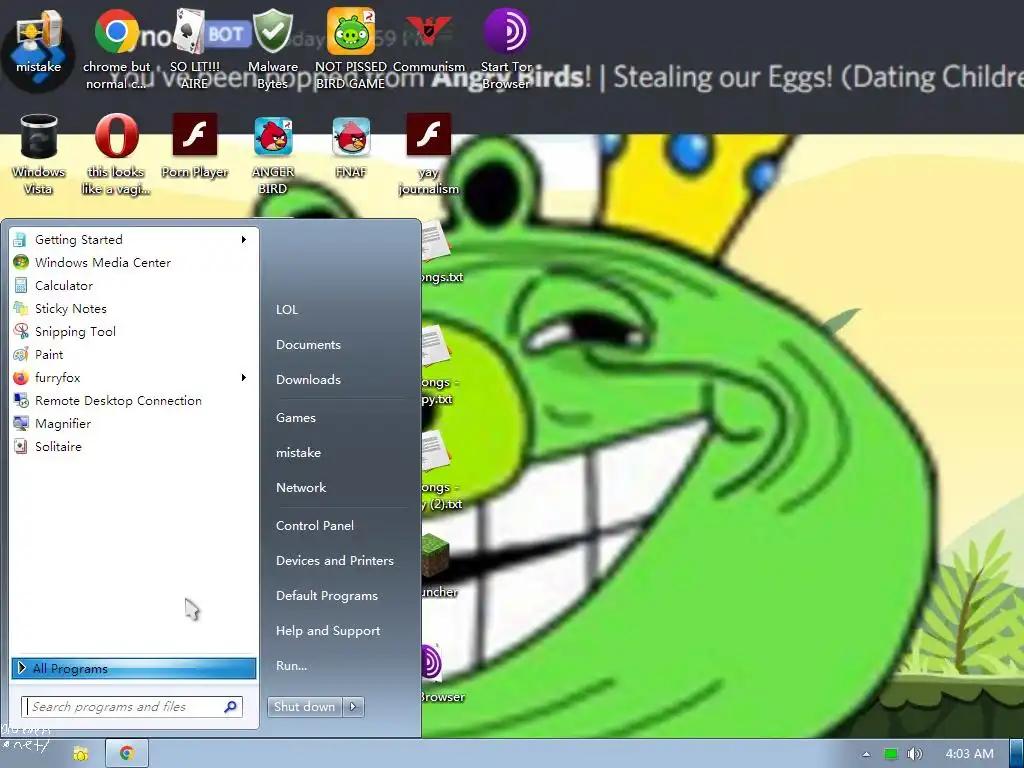This screenshot has height=768, width=1024.
Task: Expand the Getting Started submenu arrow
Action: coord(244,240)
